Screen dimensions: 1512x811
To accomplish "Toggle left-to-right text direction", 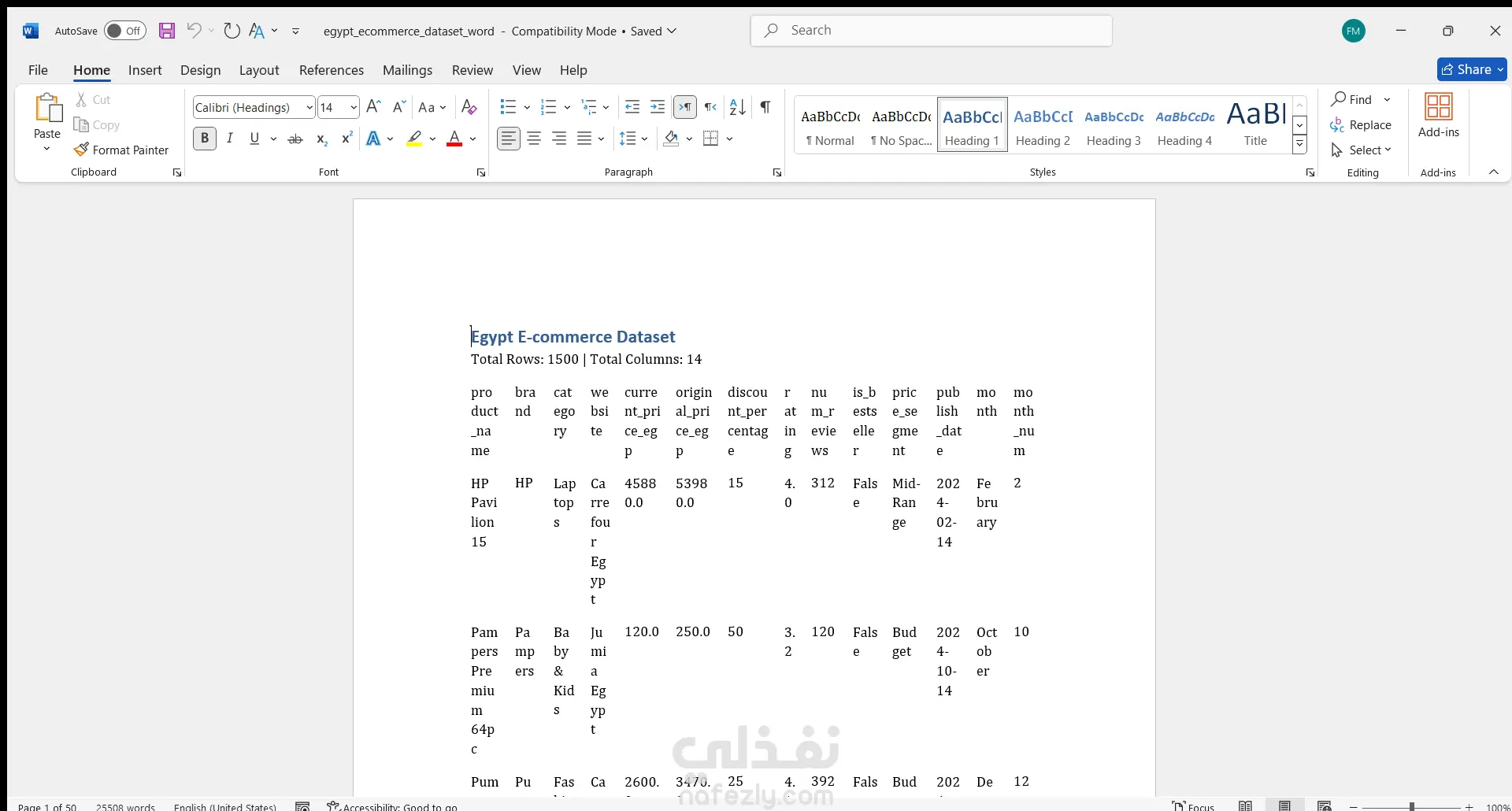I will [685, 107].
